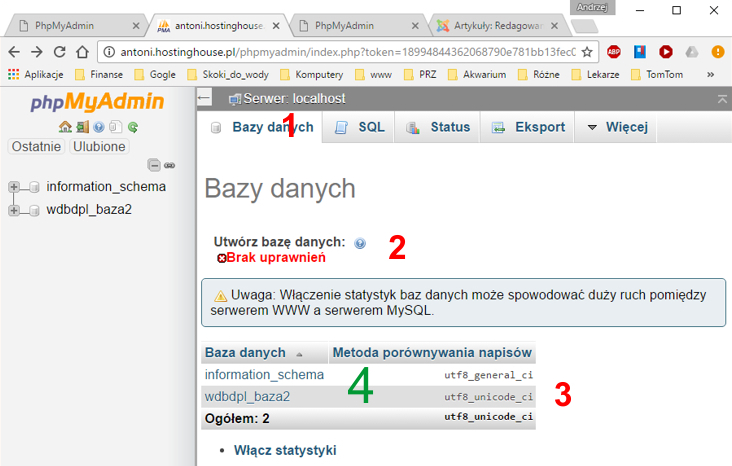View site information icon in address bar

pyautogui.click(x=109, y=52)
